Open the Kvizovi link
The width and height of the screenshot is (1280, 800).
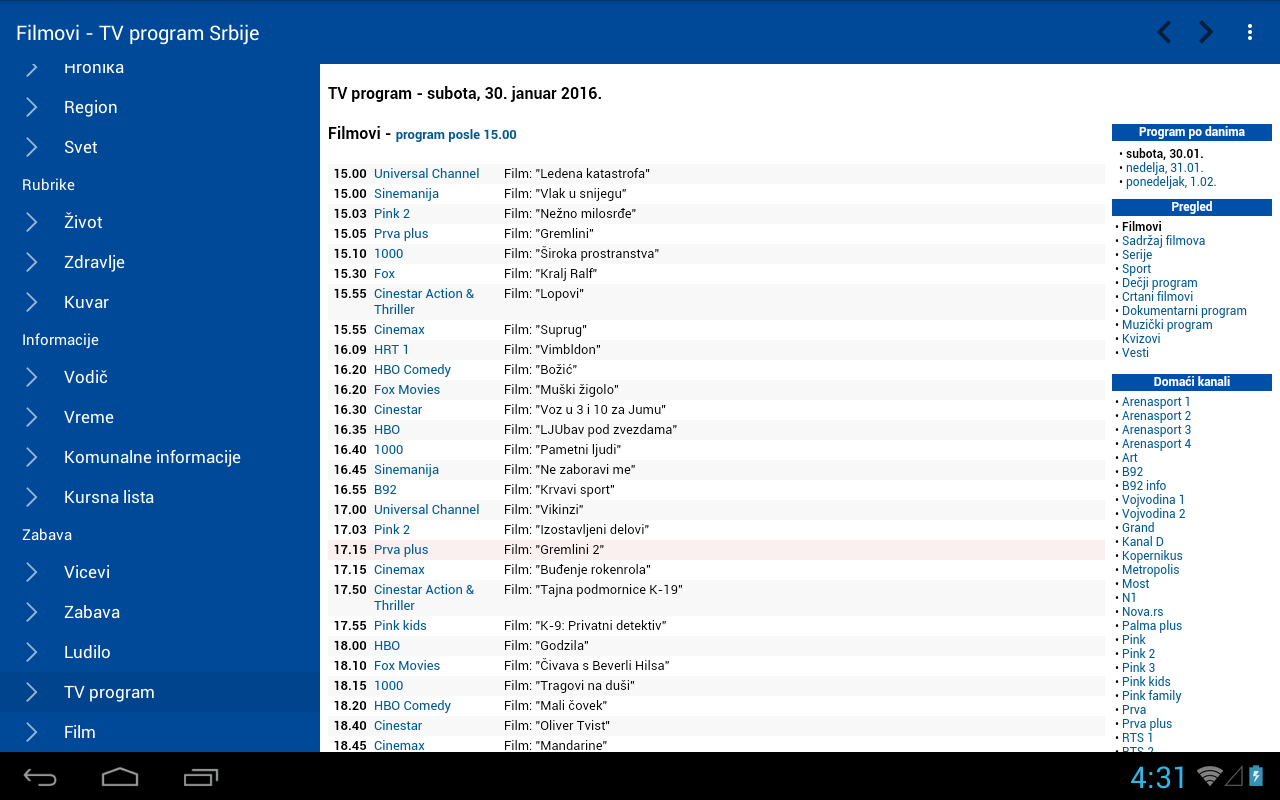click(x=1141, y=339)
